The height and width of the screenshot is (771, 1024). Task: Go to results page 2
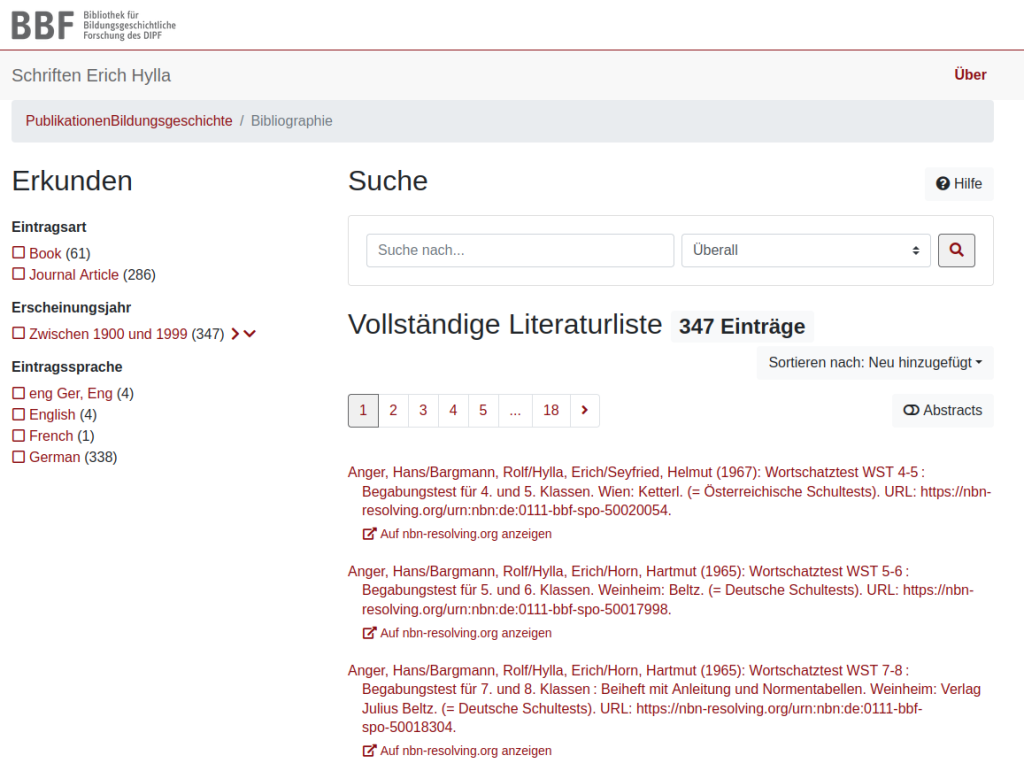pyautogui.click(x=393, y=410)
